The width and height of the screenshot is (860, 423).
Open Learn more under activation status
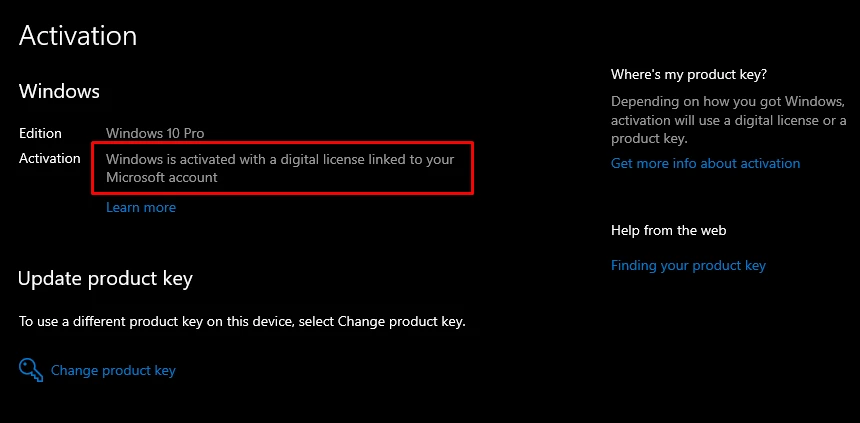[x=141, y=207]
